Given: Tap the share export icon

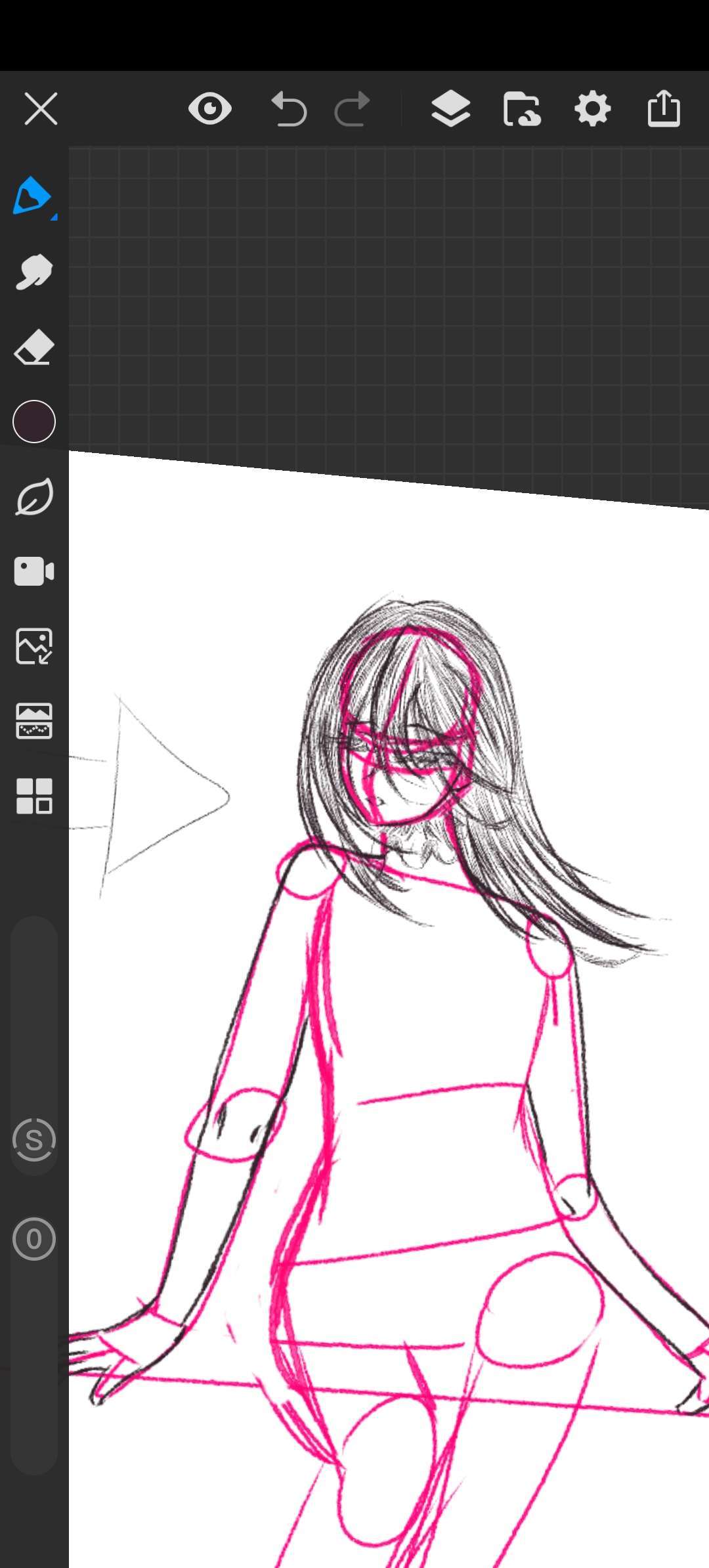Looking at the screenshot, I should tap(664, 108).
